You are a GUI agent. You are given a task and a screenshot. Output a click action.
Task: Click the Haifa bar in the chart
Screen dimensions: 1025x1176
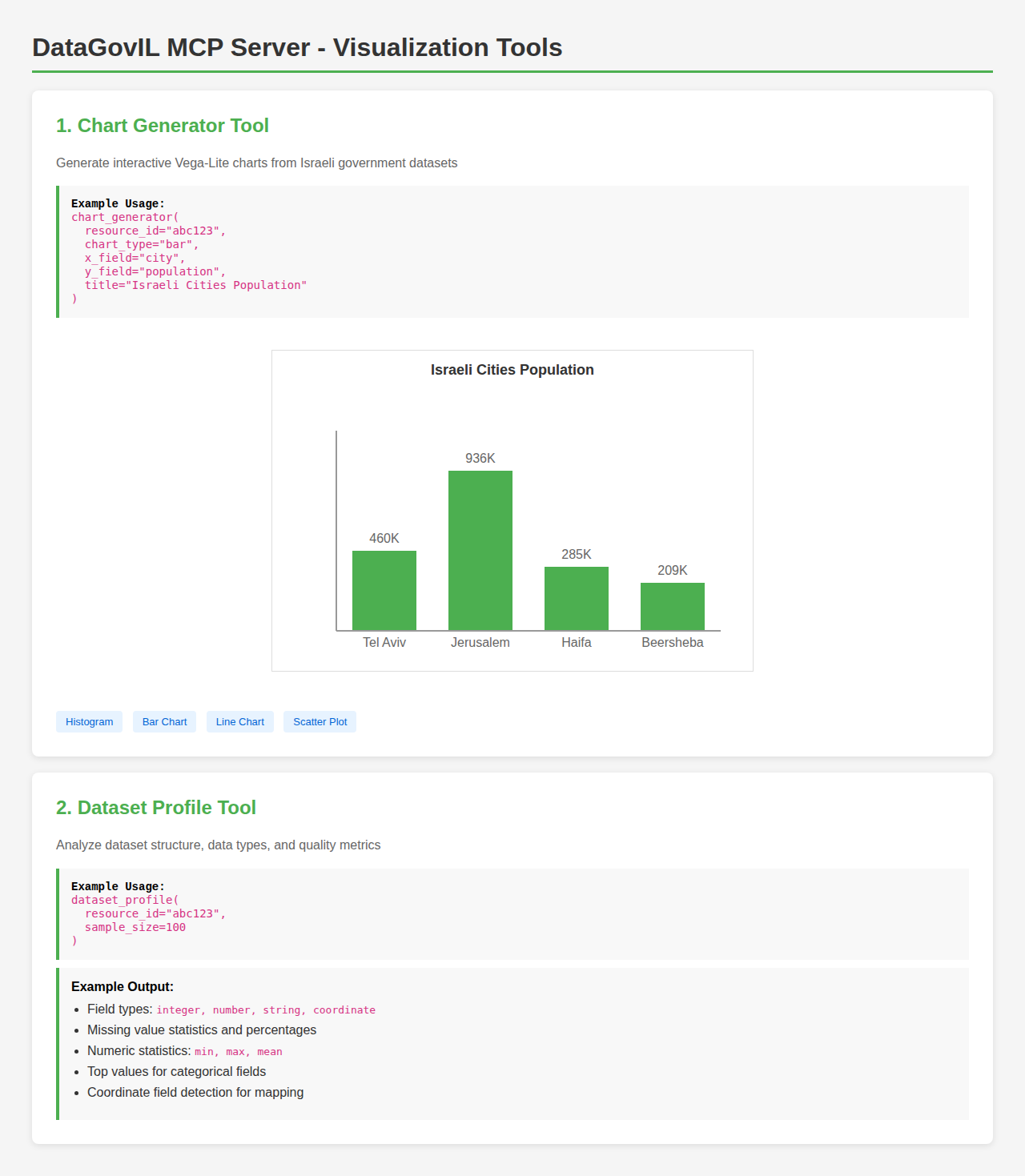[577, 597]
